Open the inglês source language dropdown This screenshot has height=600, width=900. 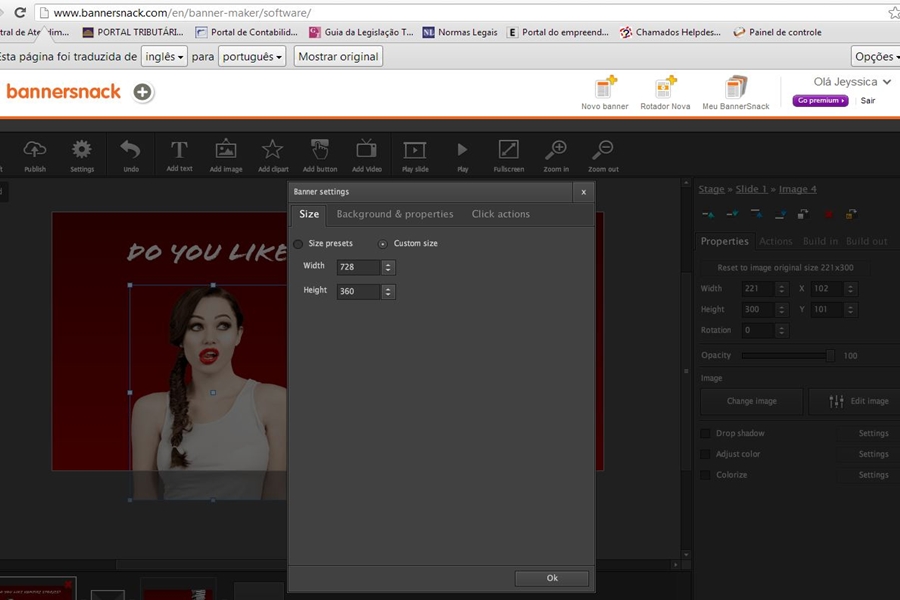click(164, 56)
